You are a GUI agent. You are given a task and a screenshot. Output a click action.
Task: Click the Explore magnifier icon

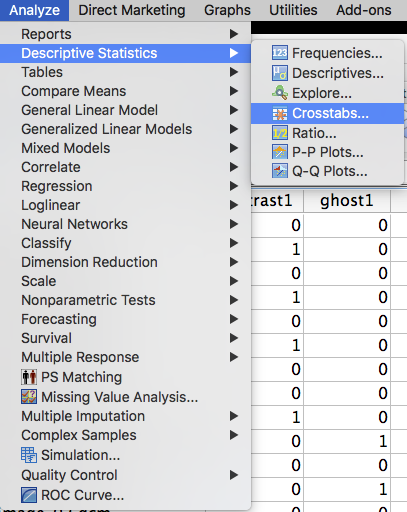[280, 93]
